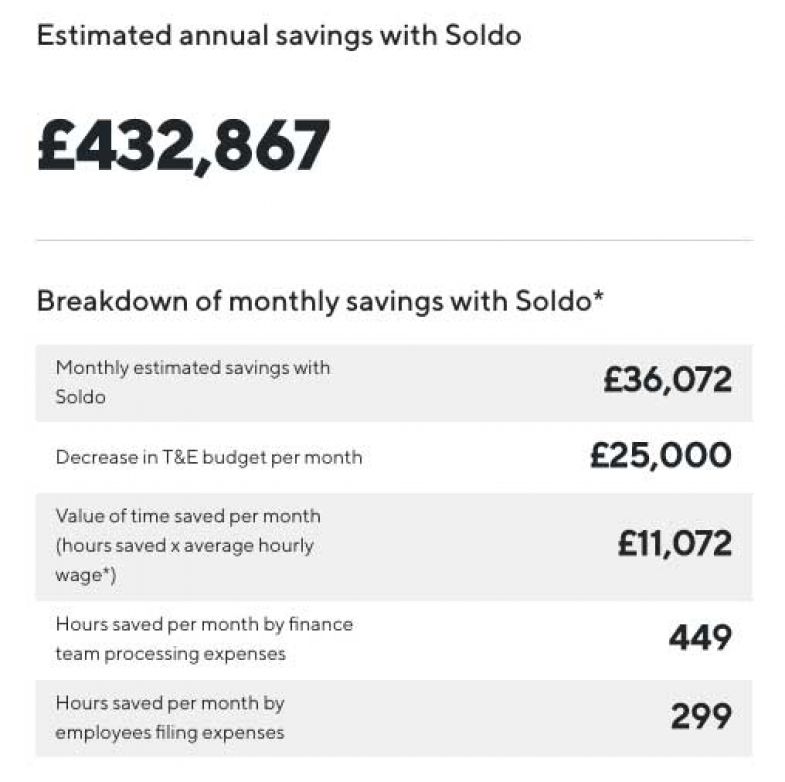Image resolution: width=785 pixels, height=782 pixels.
Task: Click "Soldo" in the first table row
Action: 79,397
